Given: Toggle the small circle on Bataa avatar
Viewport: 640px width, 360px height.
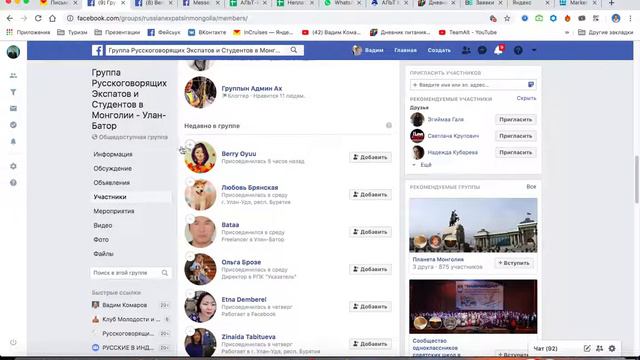Looking at the screenshot, I should (x=190, y=219).
